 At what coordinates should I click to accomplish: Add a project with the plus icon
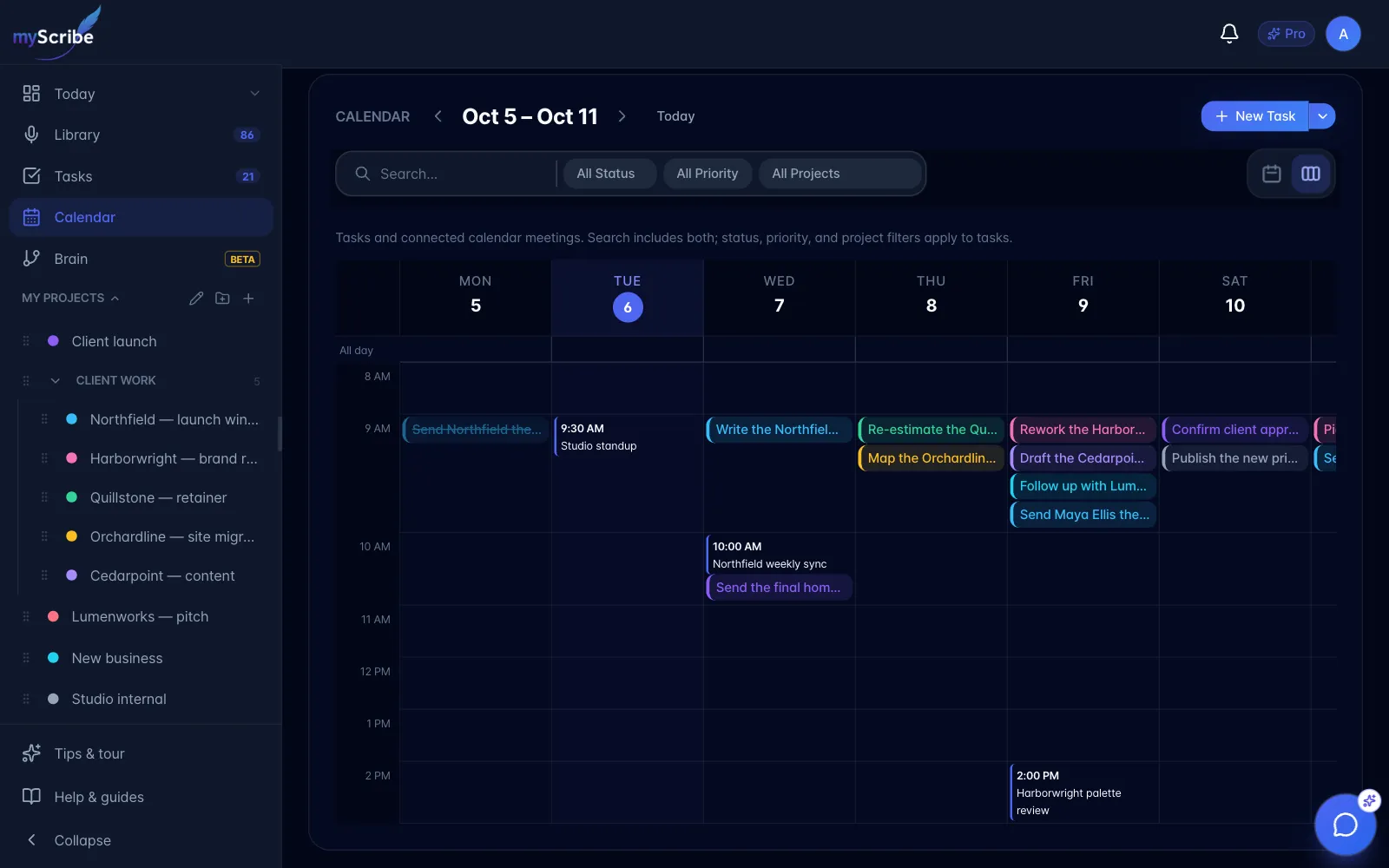248,298
